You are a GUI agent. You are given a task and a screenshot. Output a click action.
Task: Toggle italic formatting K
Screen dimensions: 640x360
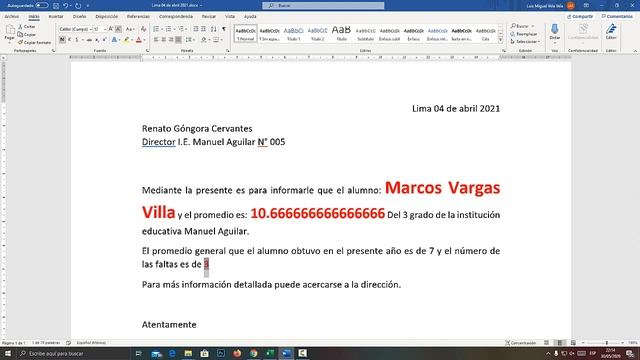point(69,40)
